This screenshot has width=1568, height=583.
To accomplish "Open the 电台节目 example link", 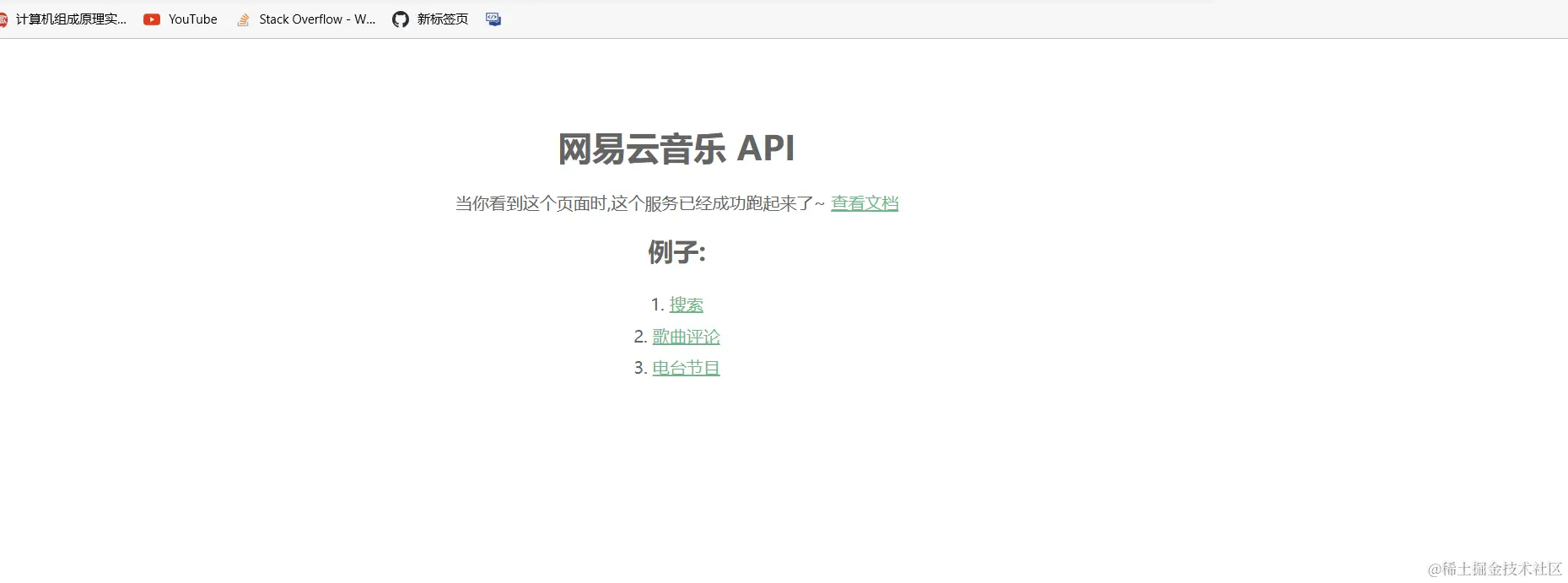I will coord(686,368).
